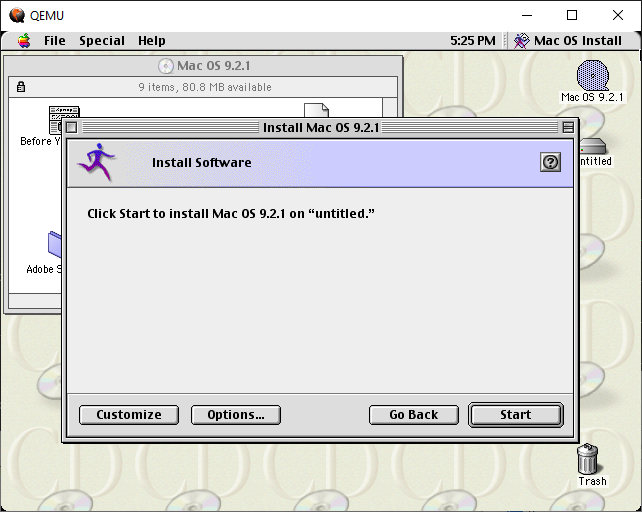
Task: Select the untitled hard disk icon
Action: (x=593, y=147)
